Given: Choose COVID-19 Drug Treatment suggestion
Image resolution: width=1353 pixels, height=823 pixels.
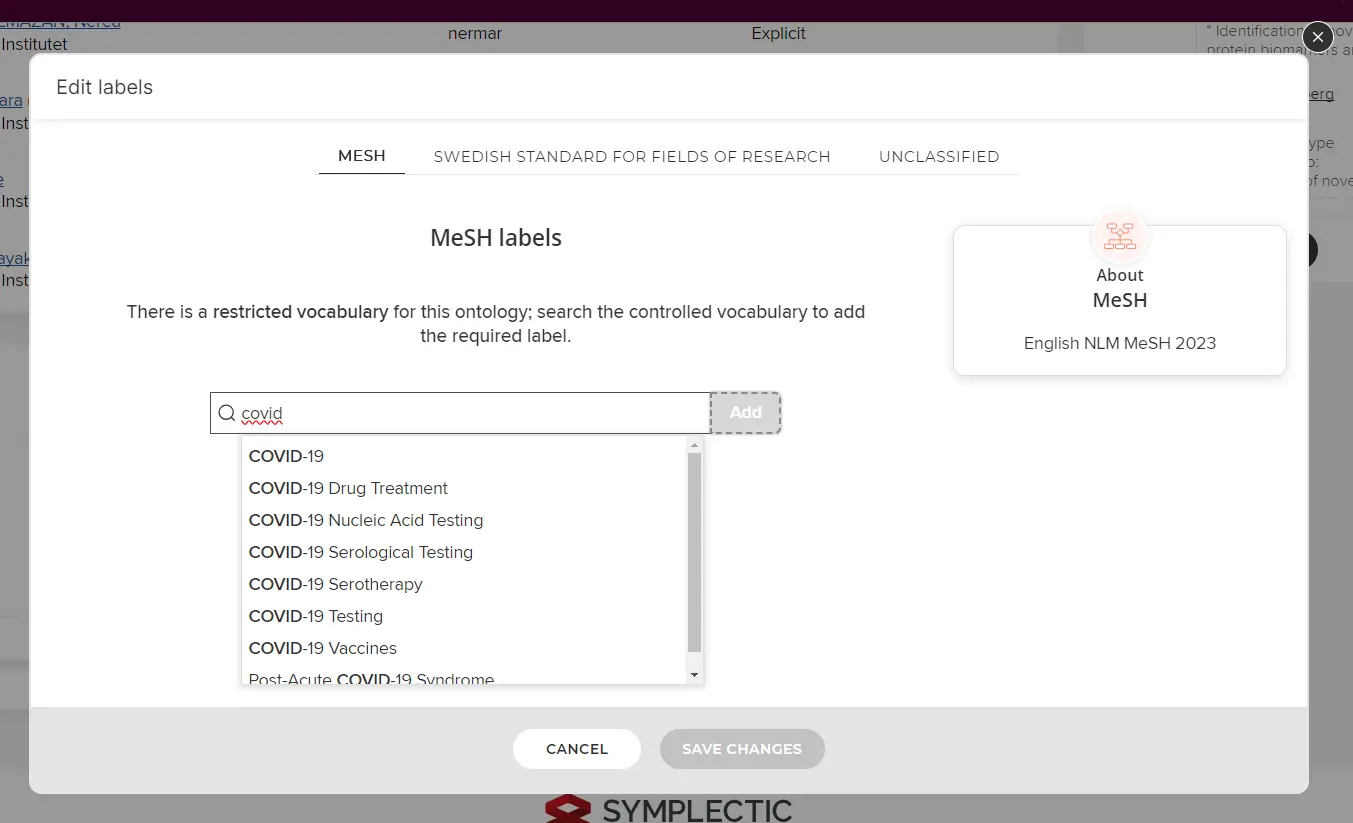Looking at the screenshot, I should pos(348,488).
